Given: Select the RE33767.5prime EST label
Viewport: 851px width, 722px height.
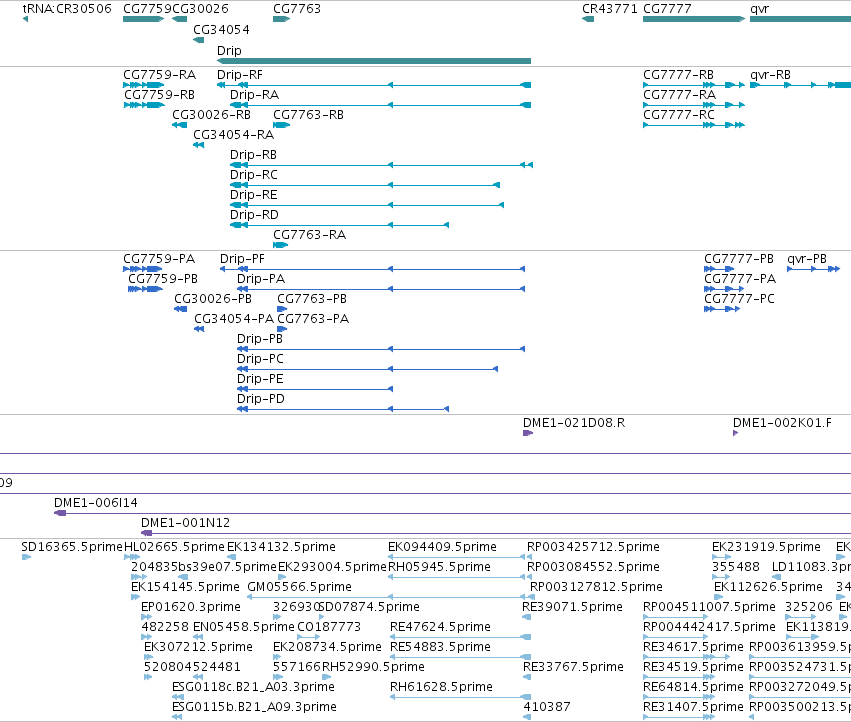Looking at the screenshot, I should coord(573,667).
